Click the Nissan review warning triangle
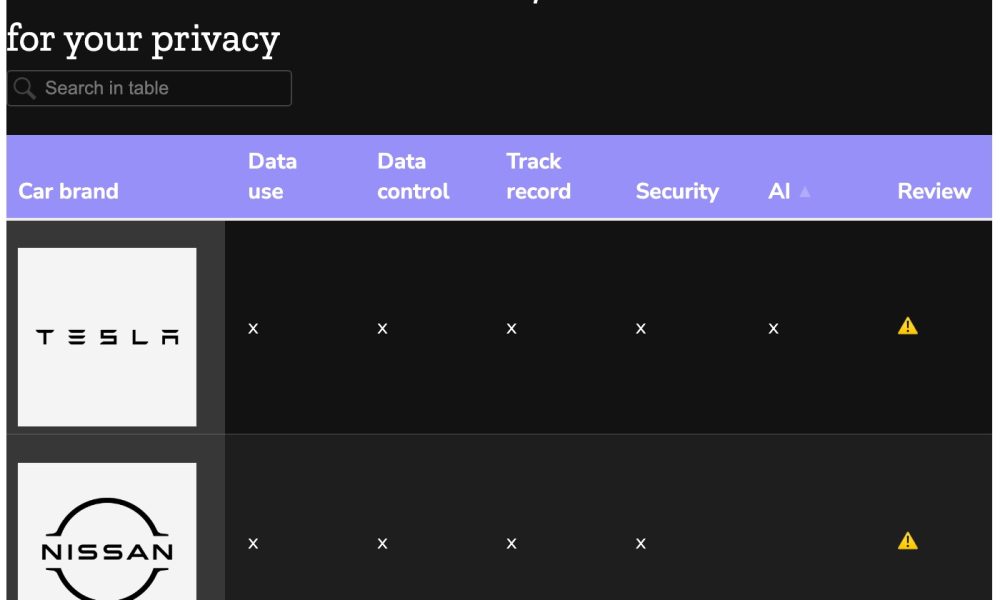Viewport: 1000px width, 600px height. [x=908, y=541]
